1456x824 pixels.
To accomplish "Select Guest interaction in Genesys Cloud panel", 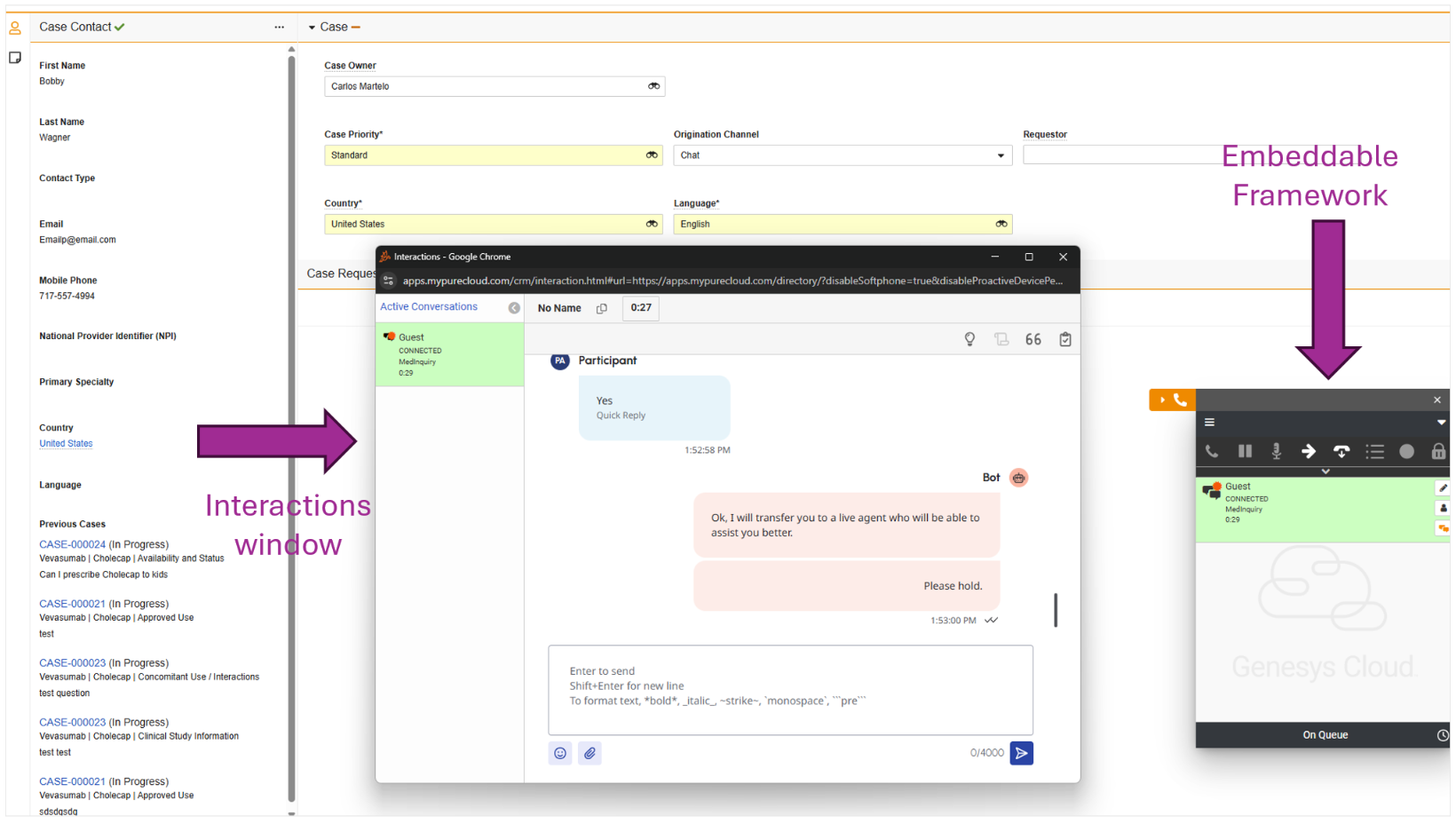I will [x=1315, y=511].
